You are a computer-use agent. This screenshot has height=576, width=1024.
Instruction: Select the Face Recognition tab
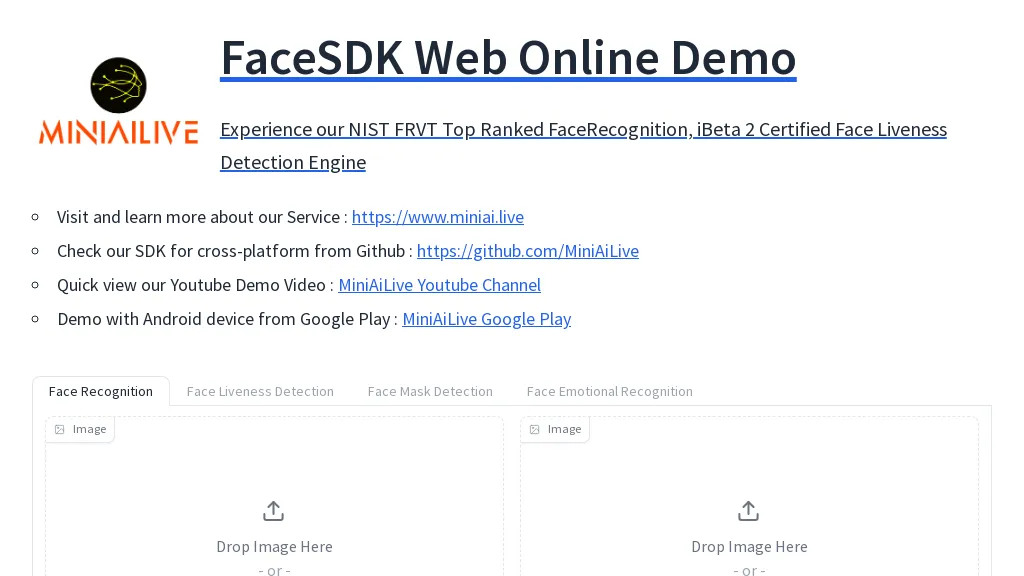pos(101,391)
